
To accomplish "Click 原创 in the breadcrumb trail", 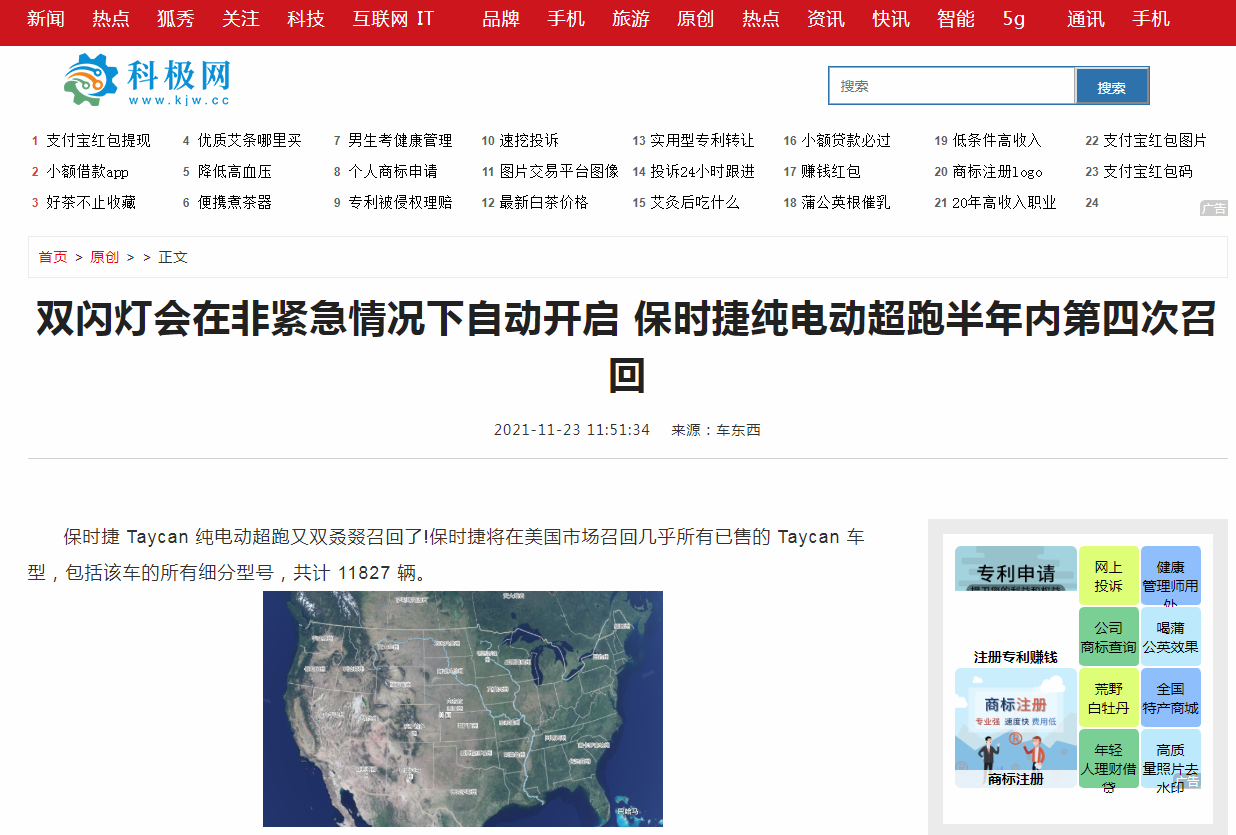I will pos(104,257).
